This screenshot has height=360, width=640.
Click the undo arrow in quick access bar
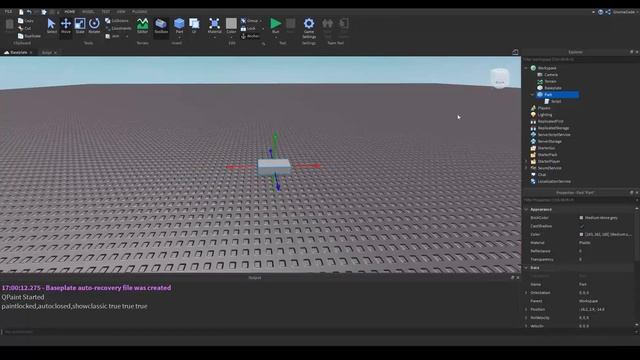pos(29,12)
